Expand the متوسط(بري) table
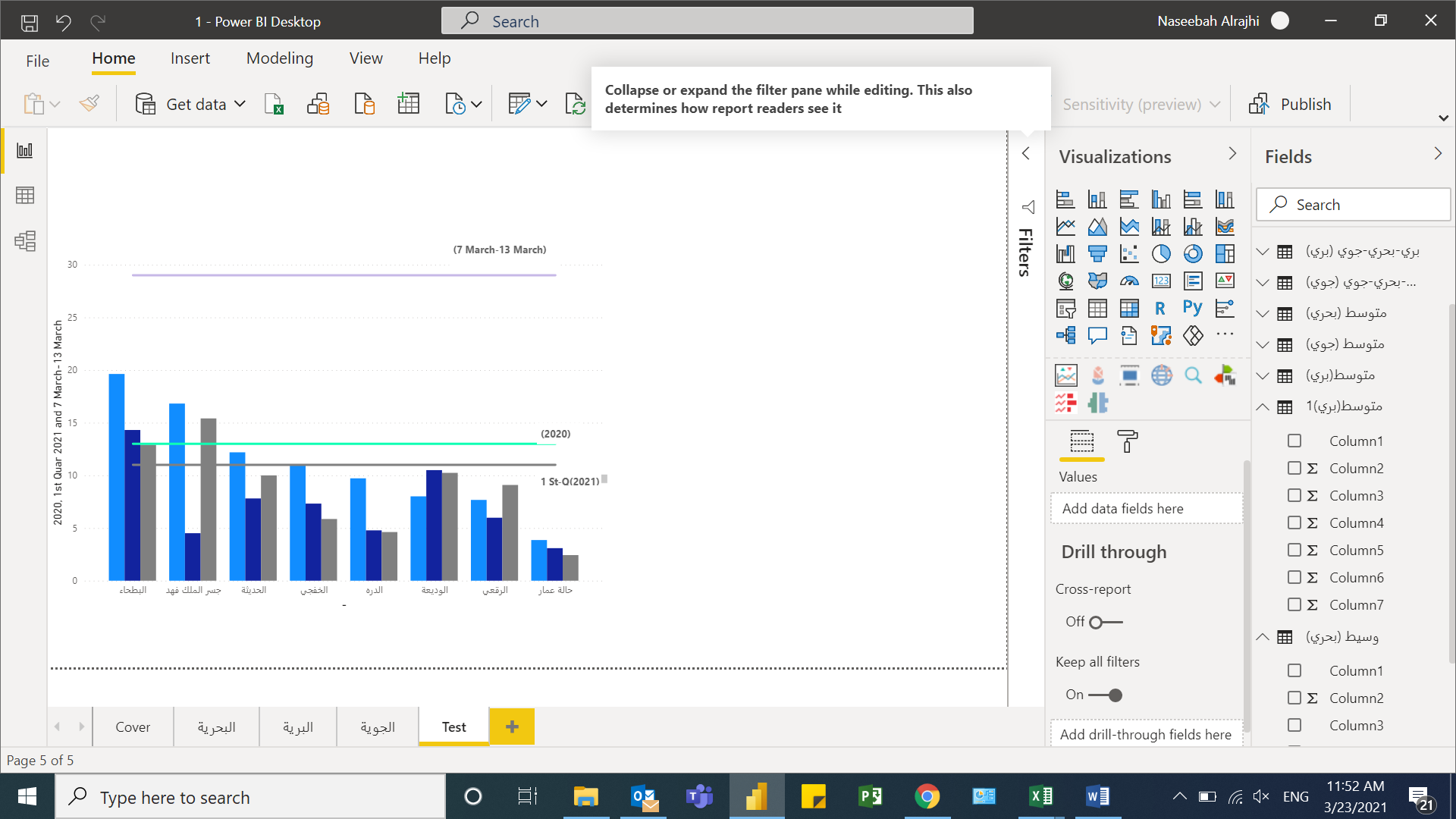This screenshot has height=819, width=1456. click(x=1263, y=375)
